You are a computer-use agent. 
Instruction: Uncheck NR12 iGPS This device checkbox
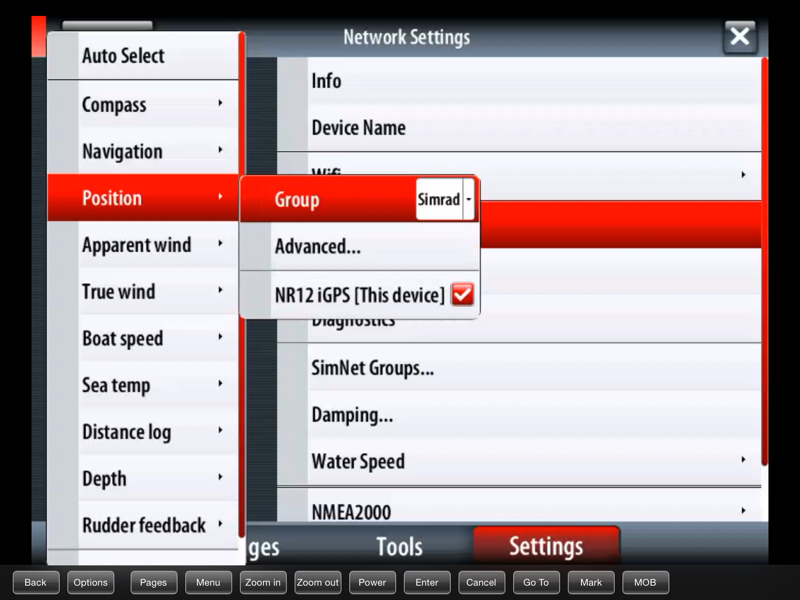(x=463, y=294)
